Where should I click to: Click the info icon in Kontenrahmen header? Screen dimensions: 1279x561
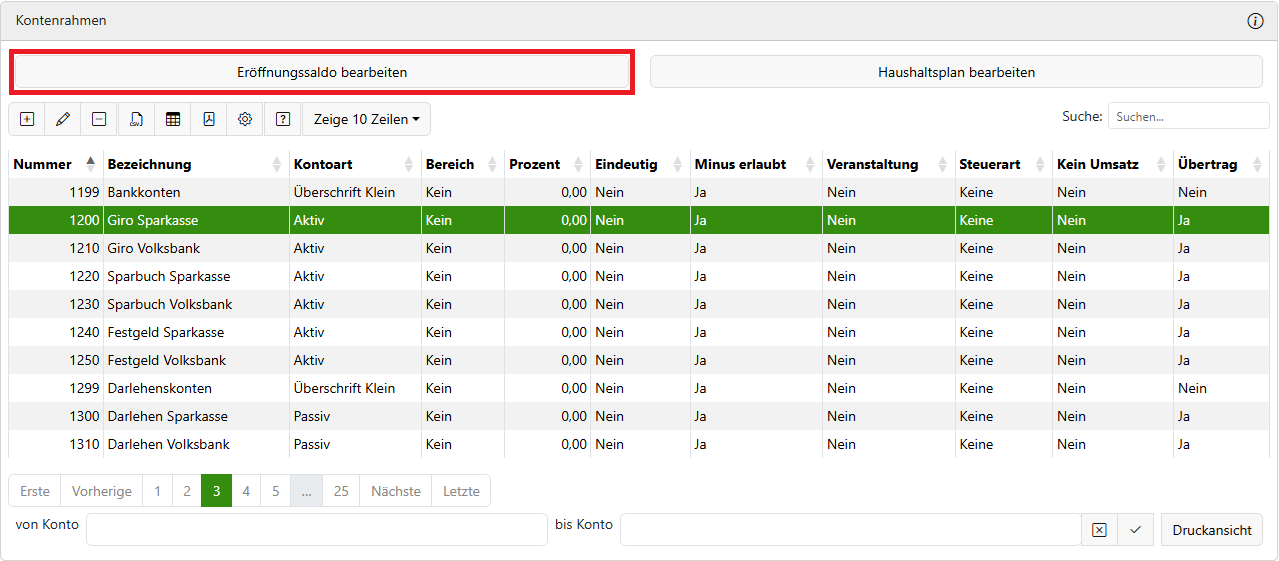click(1255, 21)
